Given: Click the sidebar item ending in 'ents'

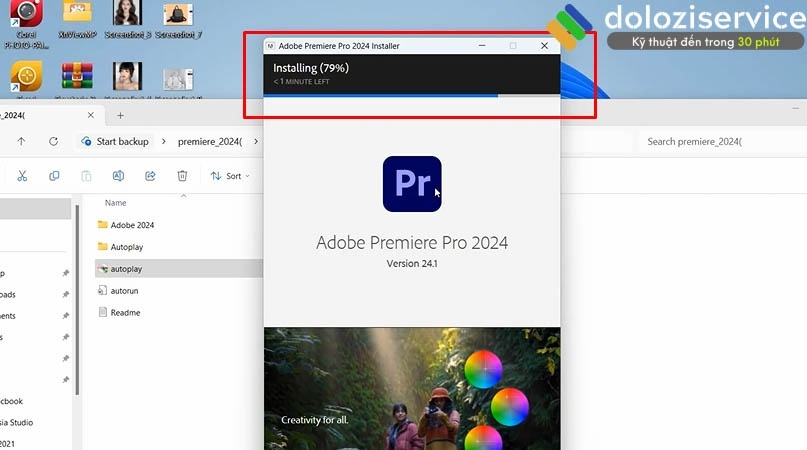Looking at the screenshot, I should (8, 316).
